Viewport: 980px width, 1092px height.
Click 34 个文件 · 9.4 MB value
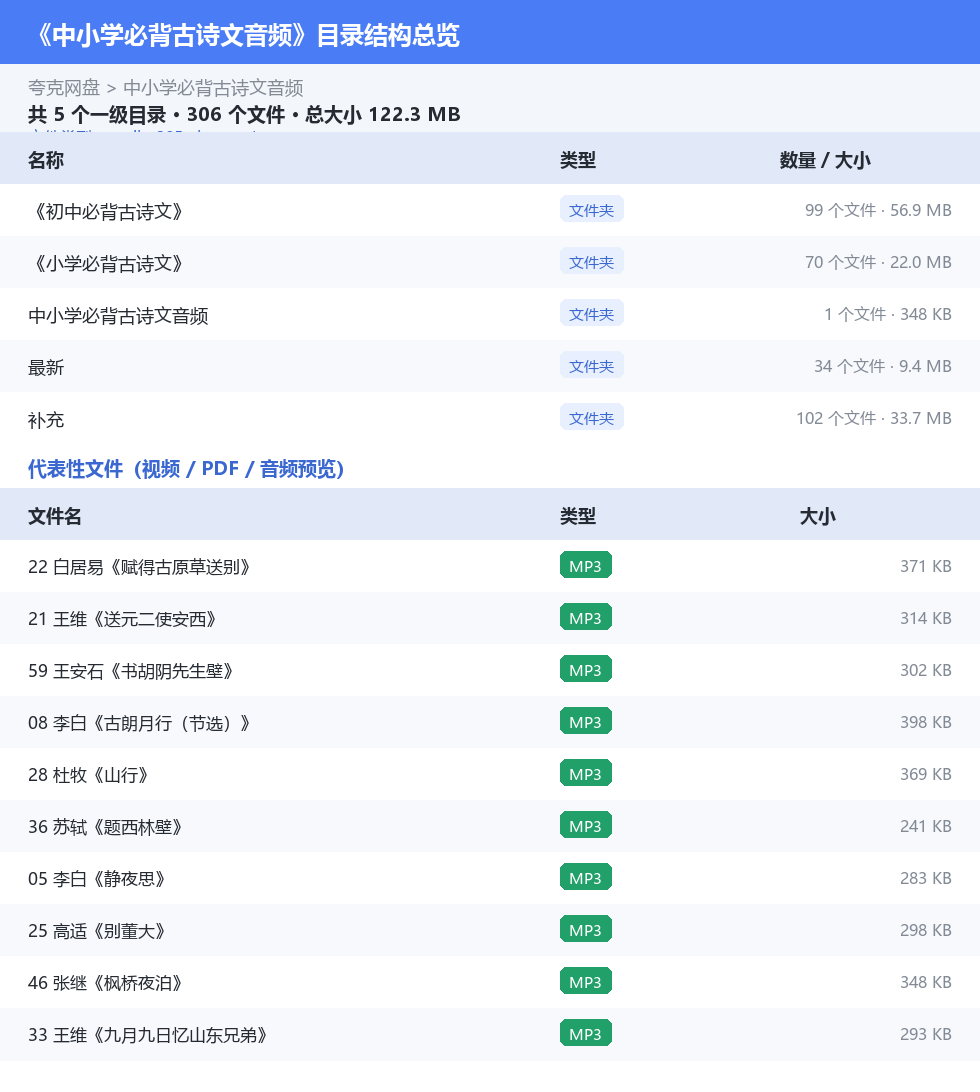coord(883,366)
